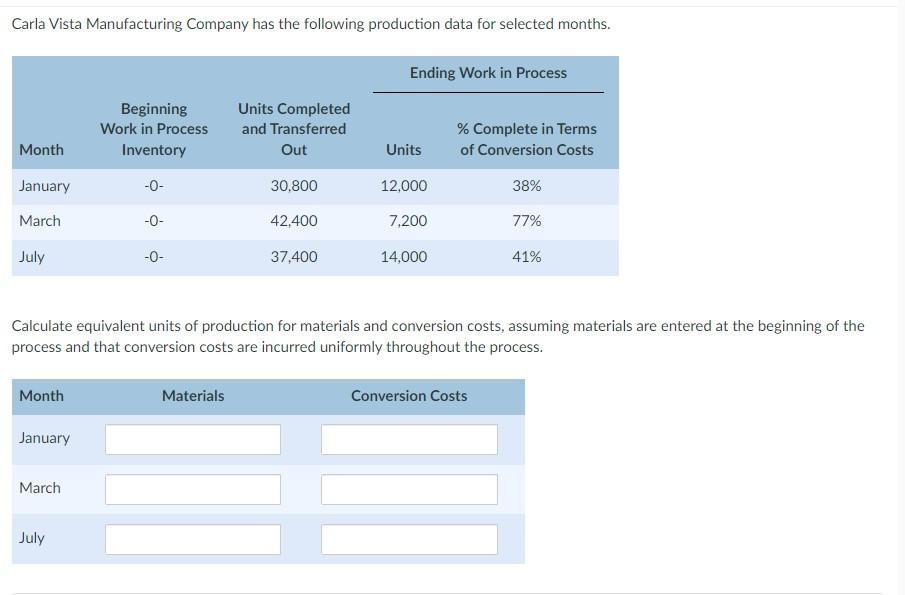Click the January Conversion Costs input field
The width and height of the screenshot is (905, 595).
point(408,438)
